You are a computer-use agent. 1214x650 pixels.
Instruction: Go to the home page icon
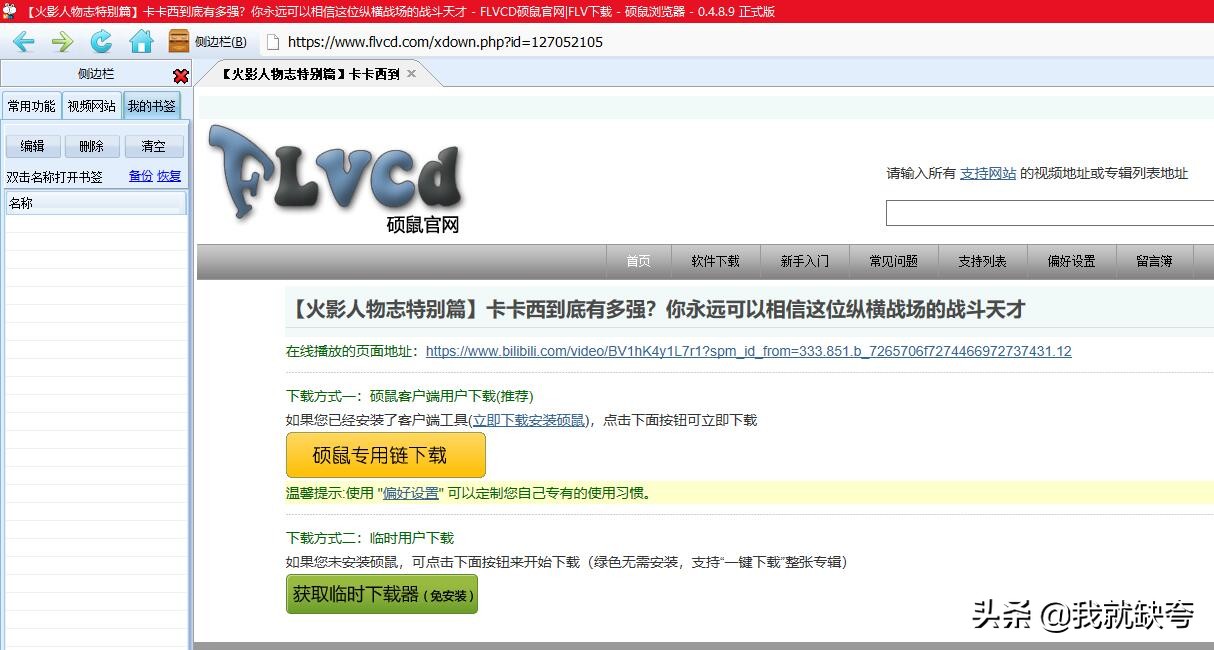click(x=142, y=42)
